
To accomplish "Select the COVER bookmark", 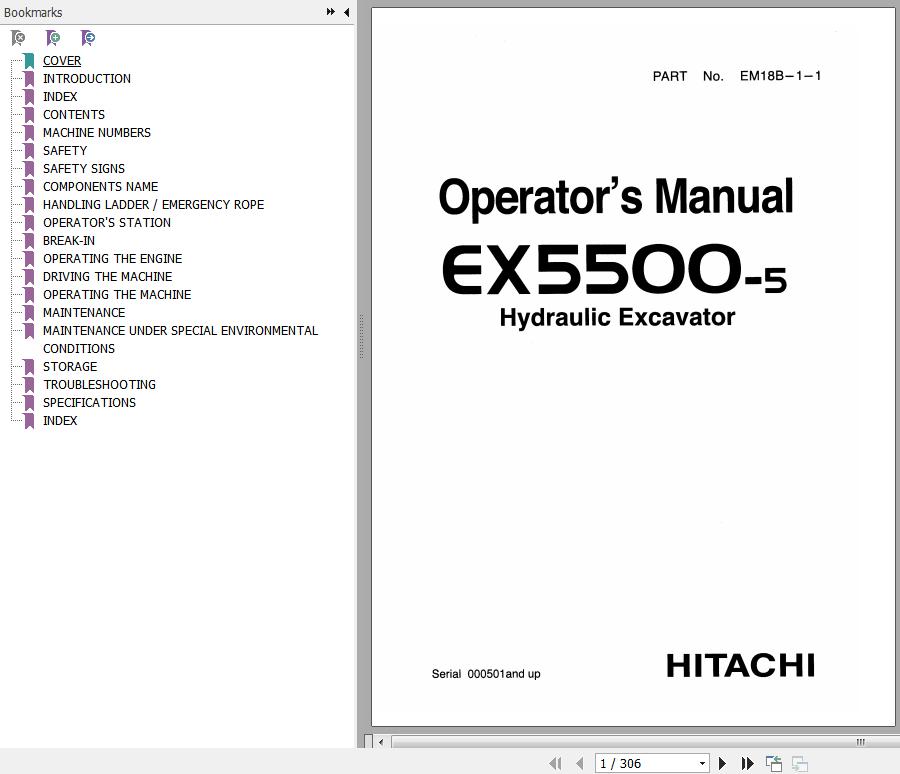I will (x=62, y=61).
